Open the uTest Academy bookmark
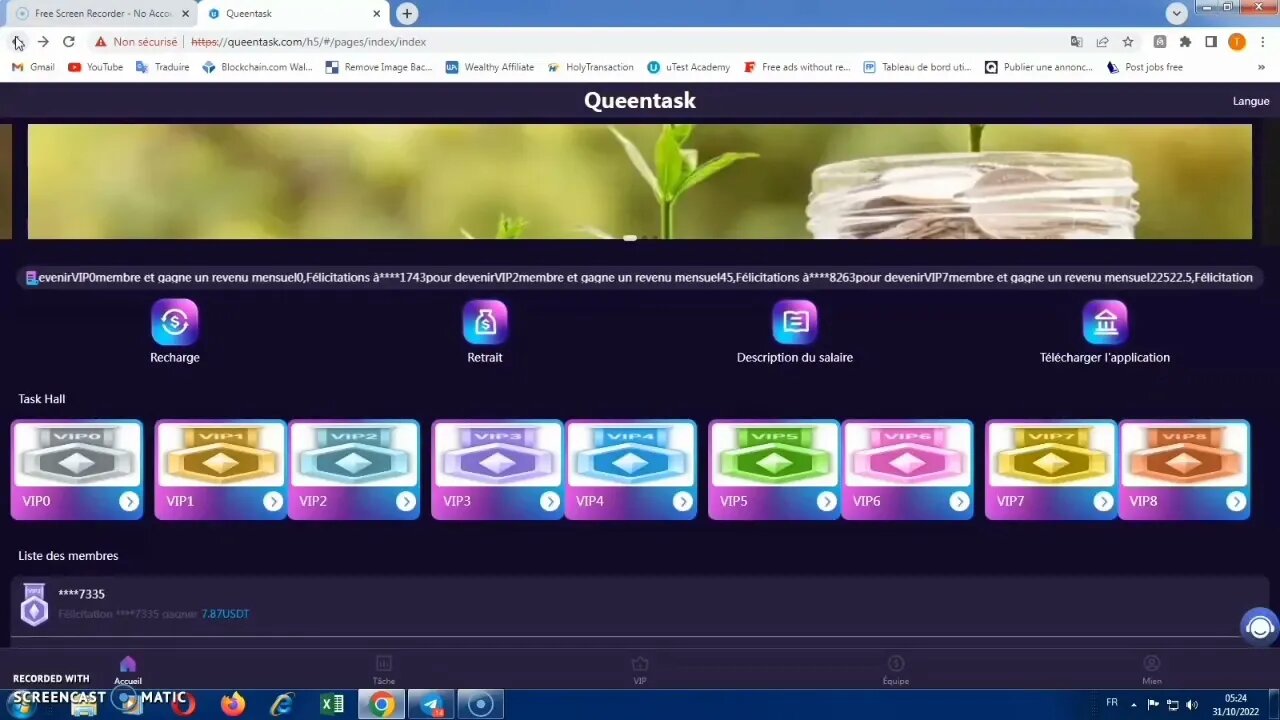 pos(688,67)
